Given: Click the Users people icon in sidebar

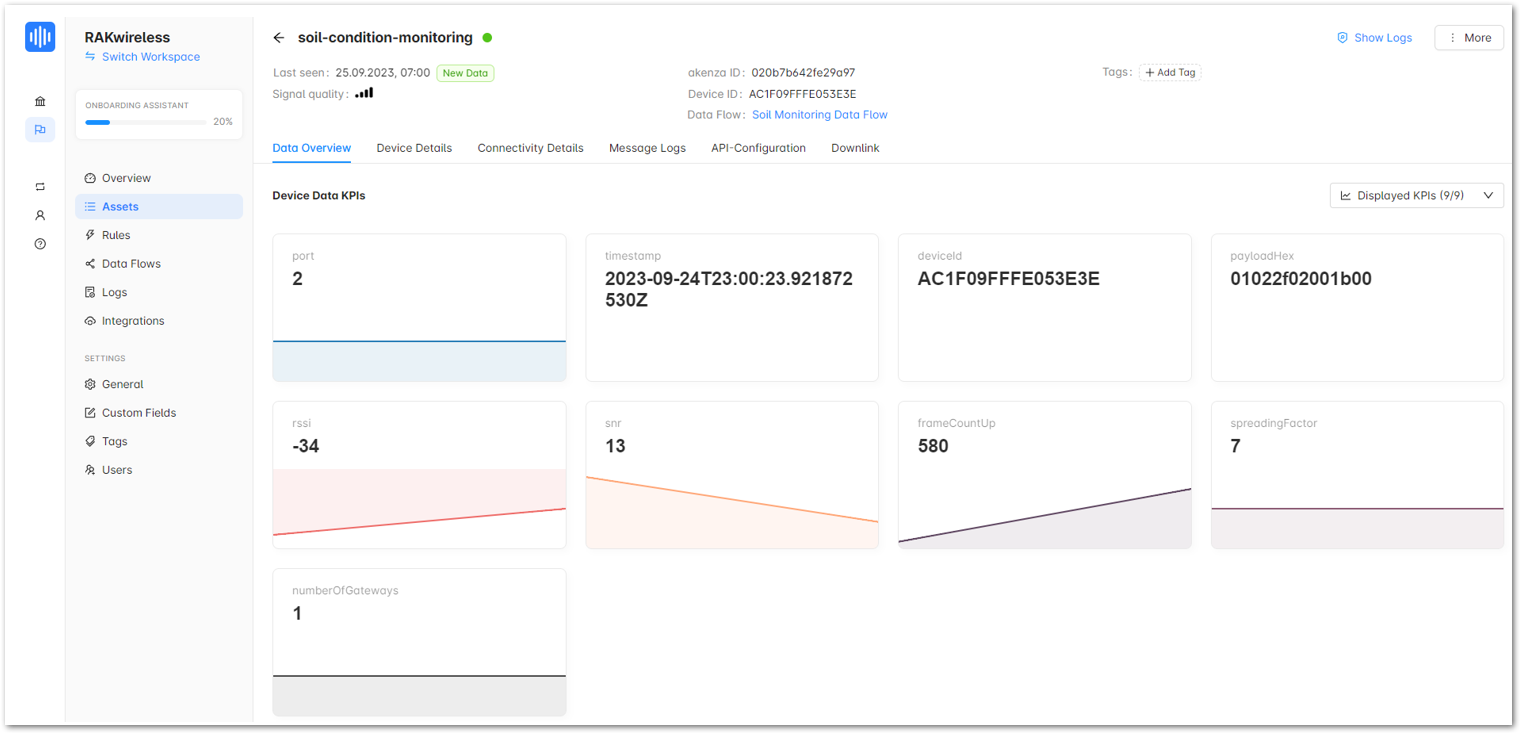Looking at the screenshot, I should point(90,470).
